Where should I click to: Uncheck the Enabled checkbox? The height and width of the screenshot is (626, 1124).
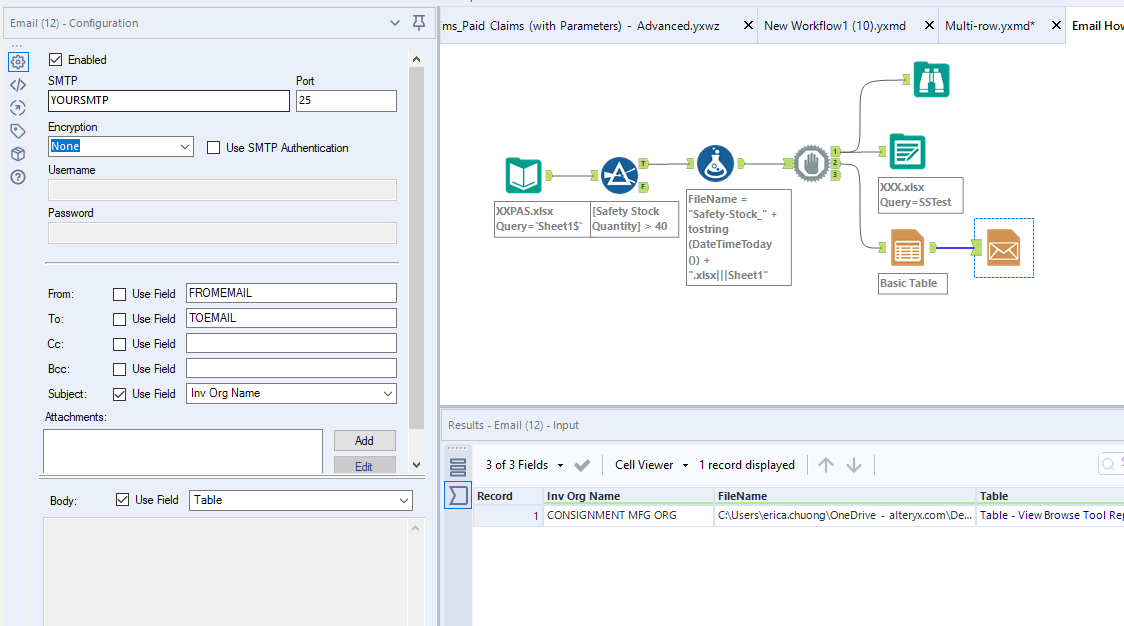(x=56, y=59)
